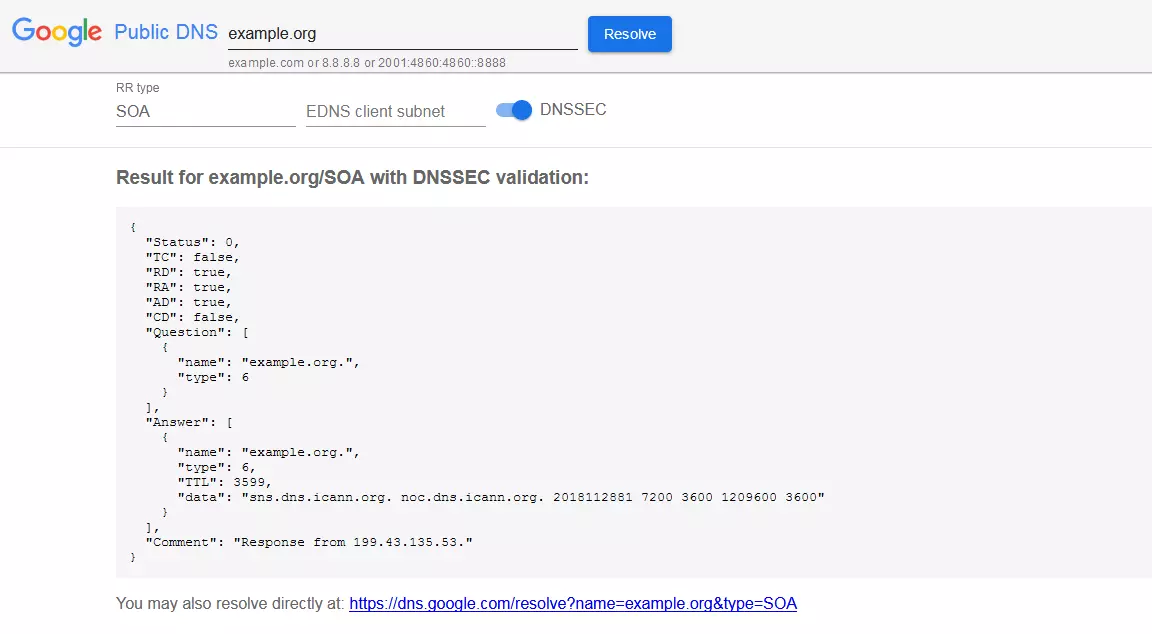Click the EDNS client subnet field
This screenshot has width=1152, height=634.
coord(395,112)
